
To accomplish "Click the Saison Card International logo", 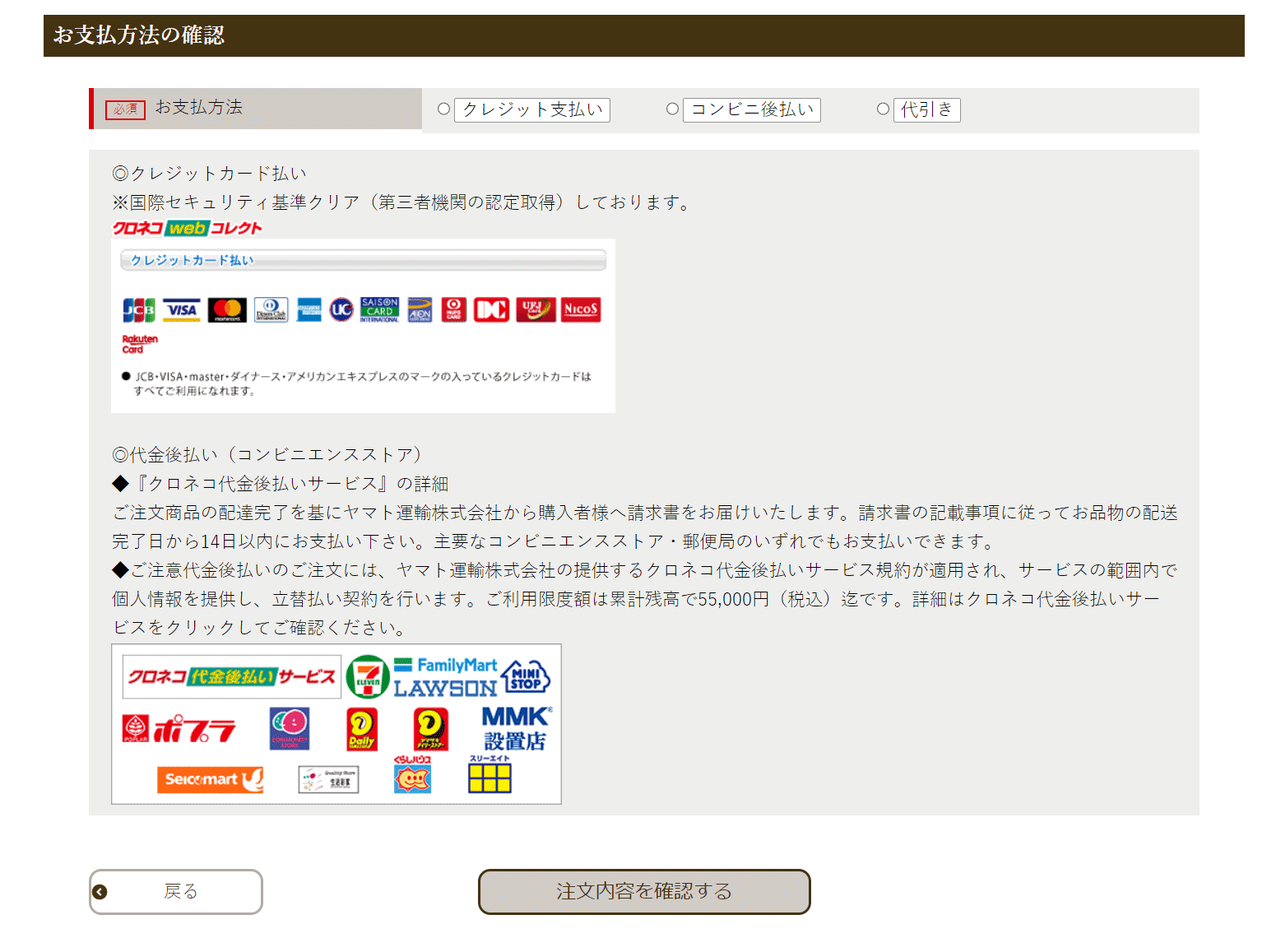I will 380,310.
